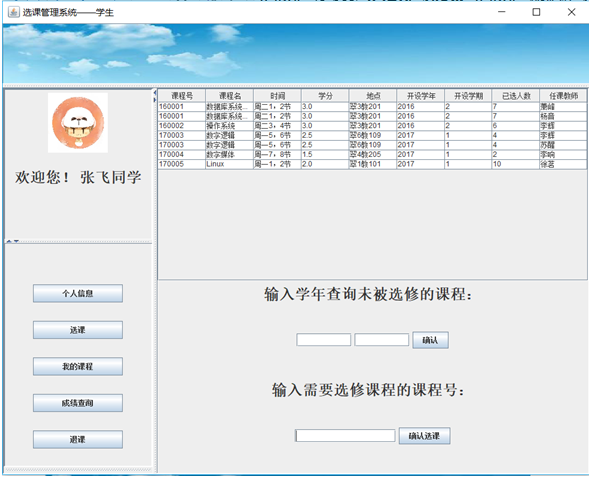Viewport: 590px width, 478px height.
Task: Select the Linux course name cell
Action: pos(230,164)
